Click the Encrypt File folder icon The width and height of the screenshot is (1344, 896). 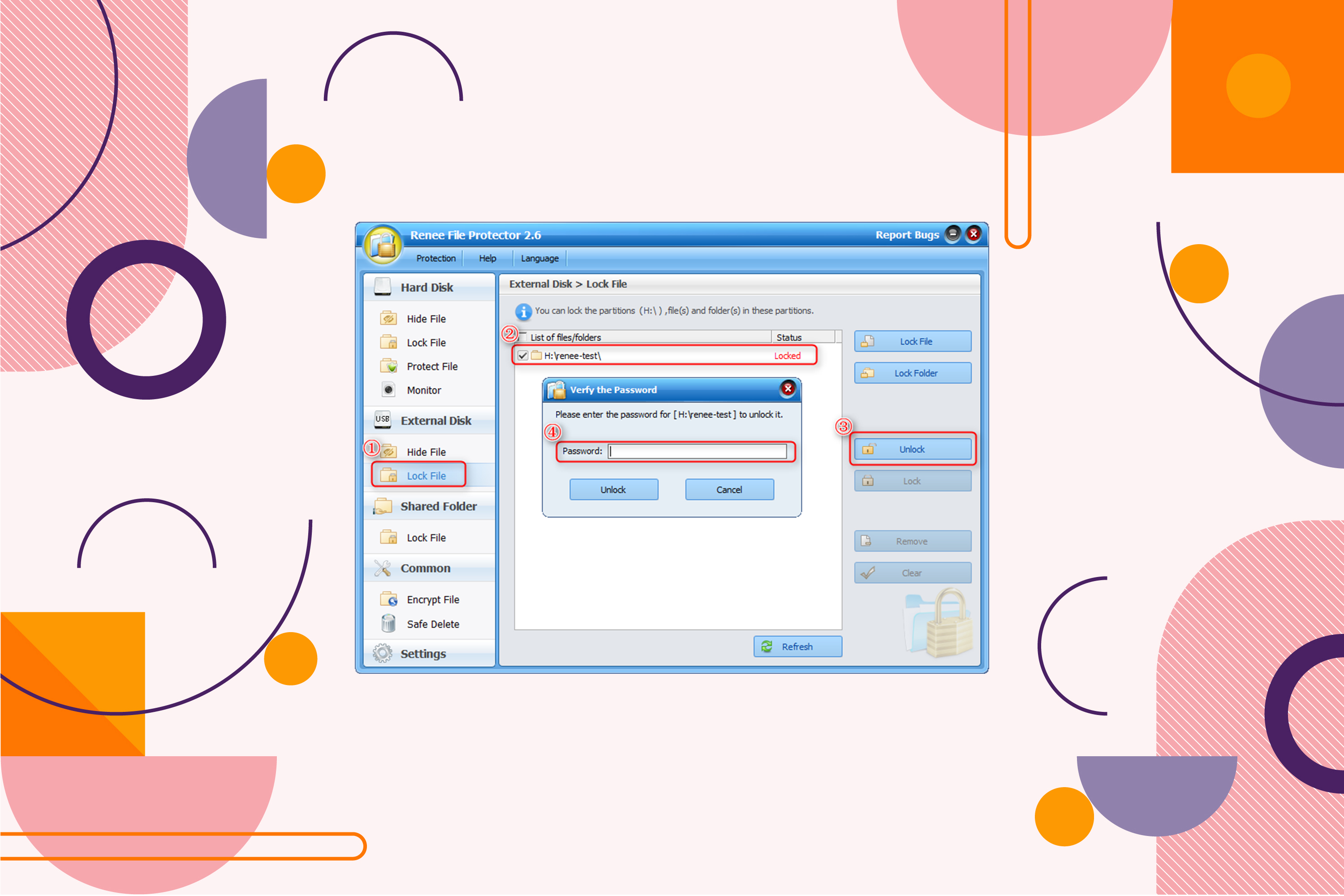coord(388,599)
